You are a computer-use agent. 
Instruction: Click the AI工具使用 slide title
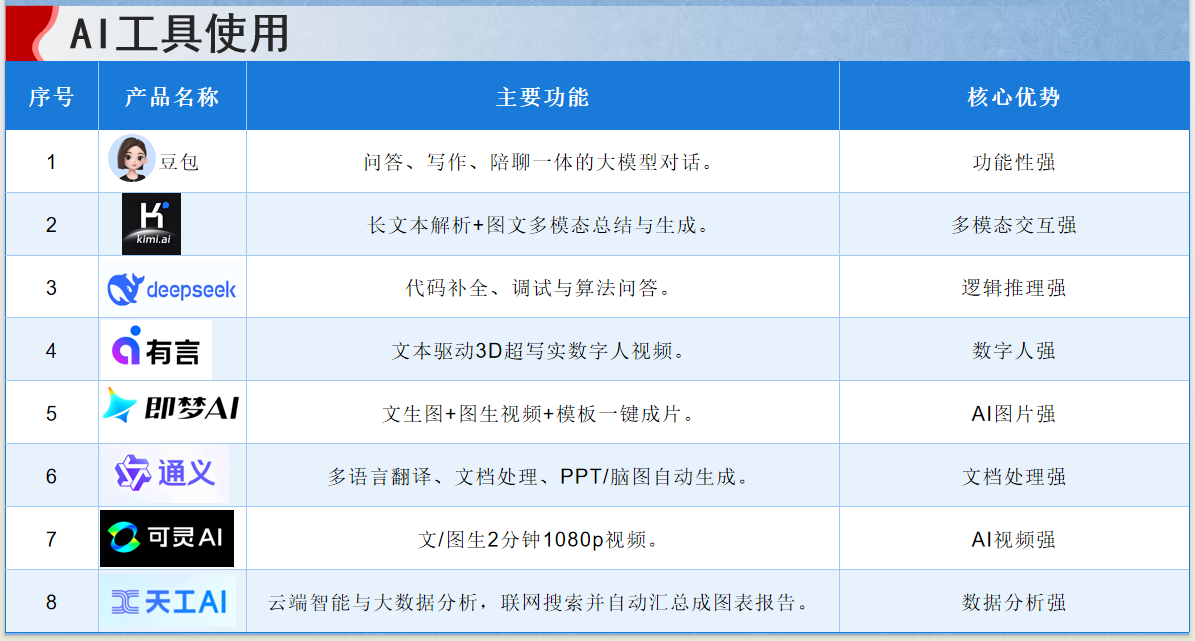179,34
